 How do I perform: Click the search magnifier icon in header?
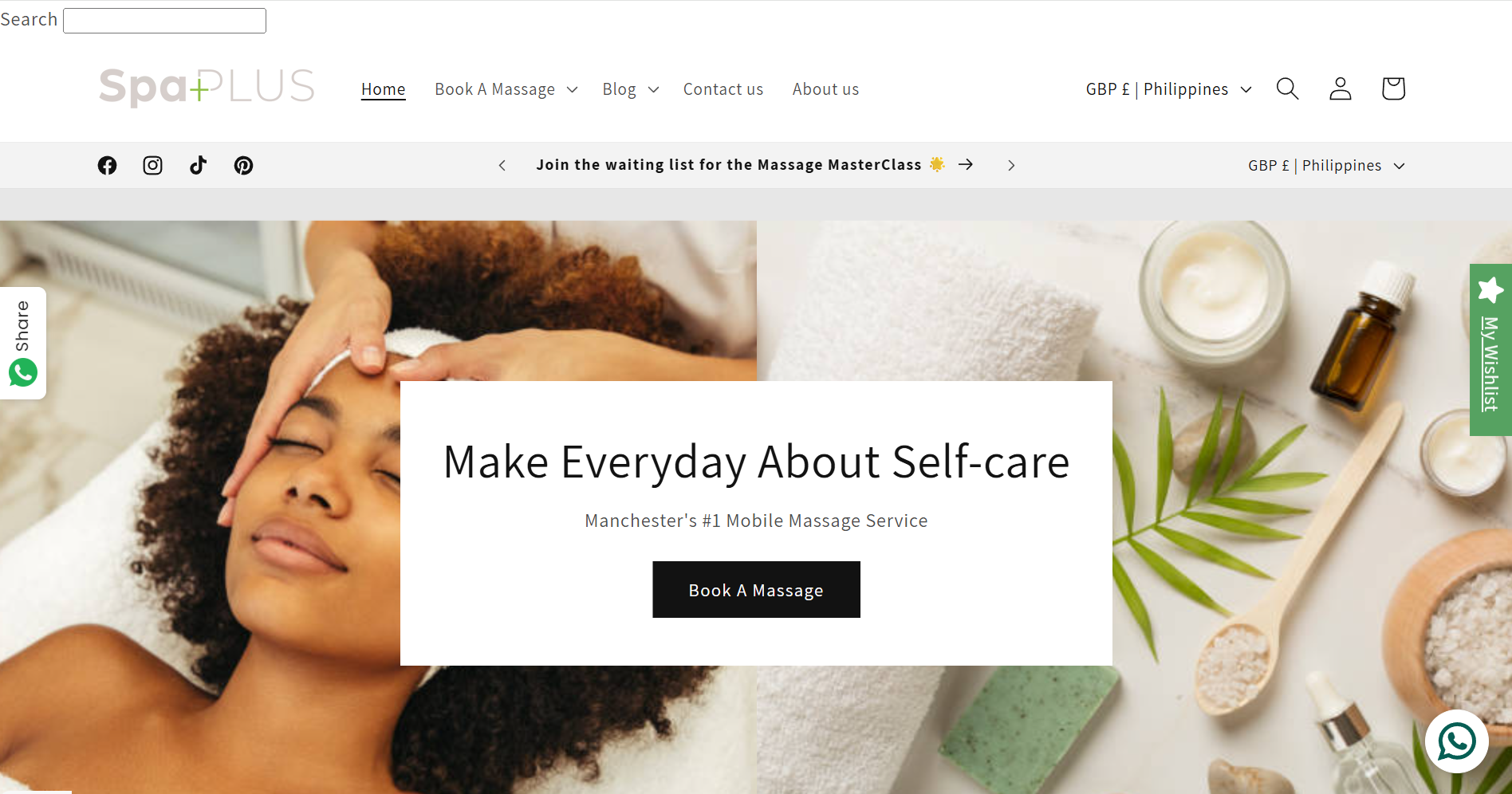[1287, 88]
